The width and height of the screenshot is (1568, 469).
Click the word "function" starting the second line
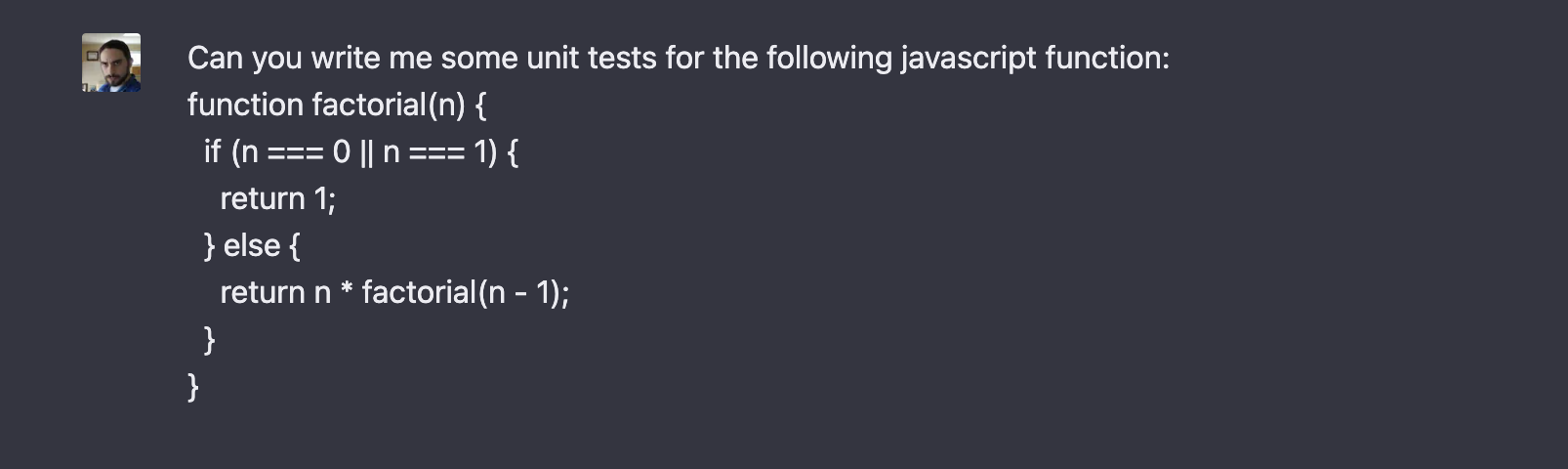pos(245,105)
